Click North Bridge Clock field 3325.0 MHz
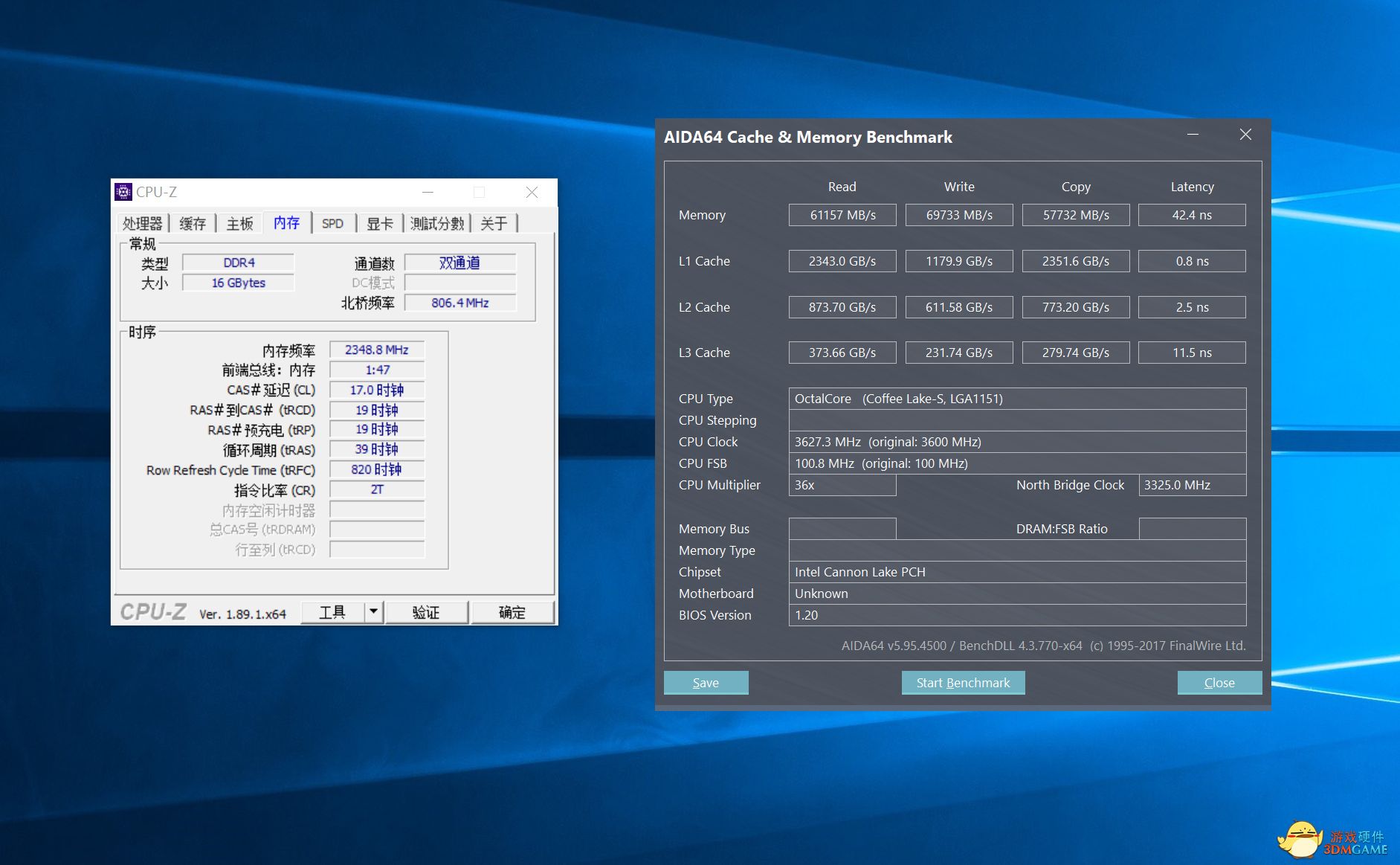This screenshot has width=1400, height=865. [x=1192, y=485]
